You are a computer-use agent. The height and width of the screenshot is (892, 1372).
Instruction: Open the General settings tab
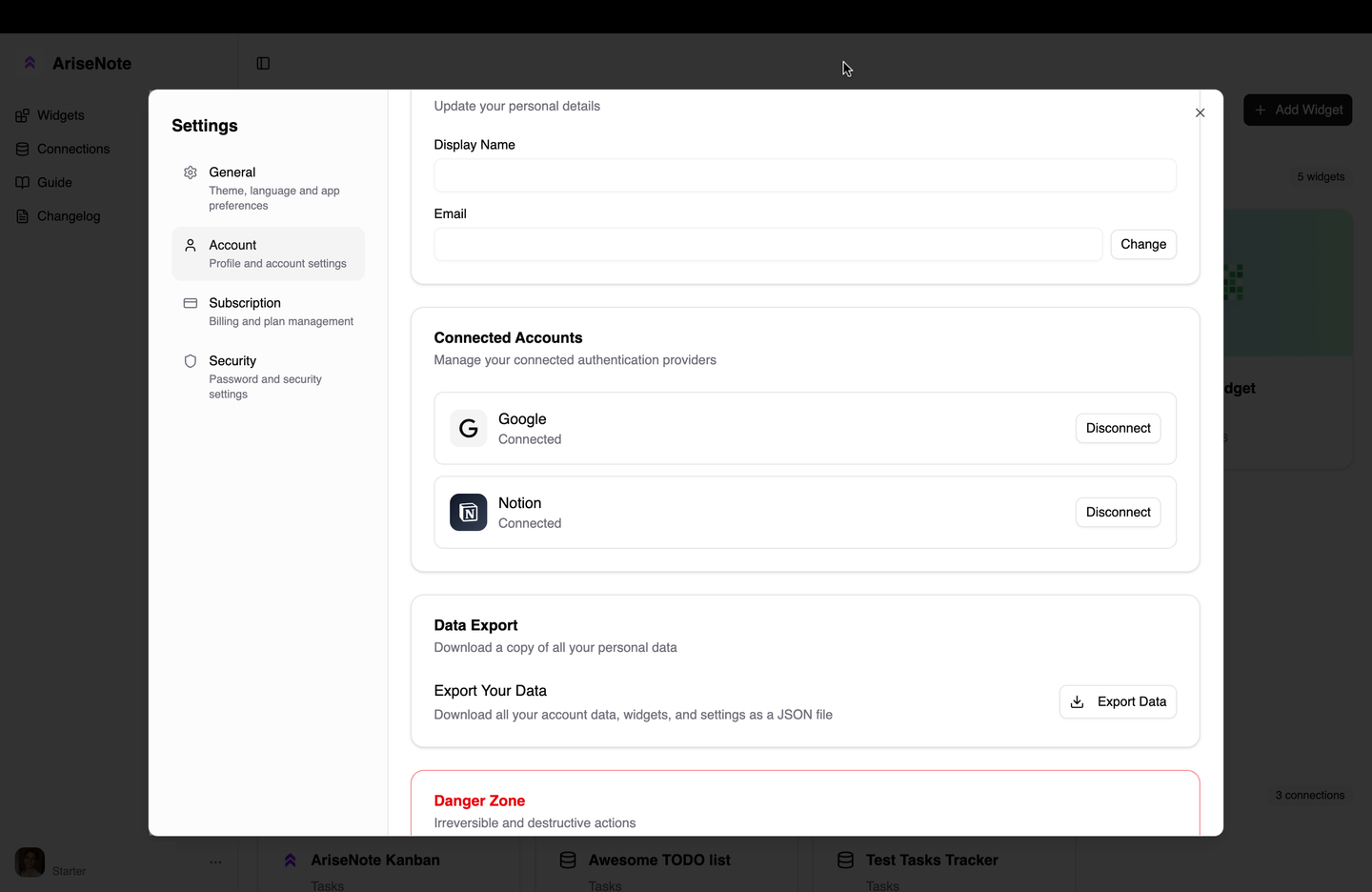(x=269, y=188)
